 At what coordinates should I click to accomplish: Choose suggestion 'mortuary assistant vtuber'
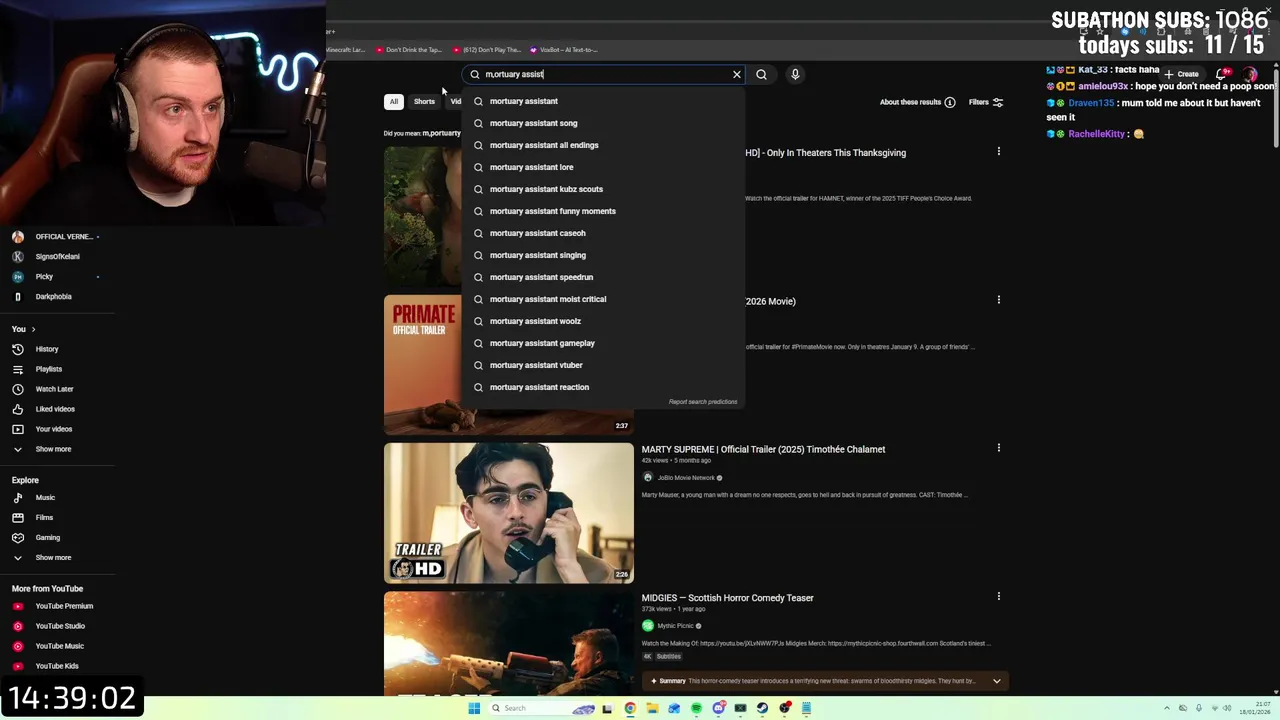click(x=603, y=365)
